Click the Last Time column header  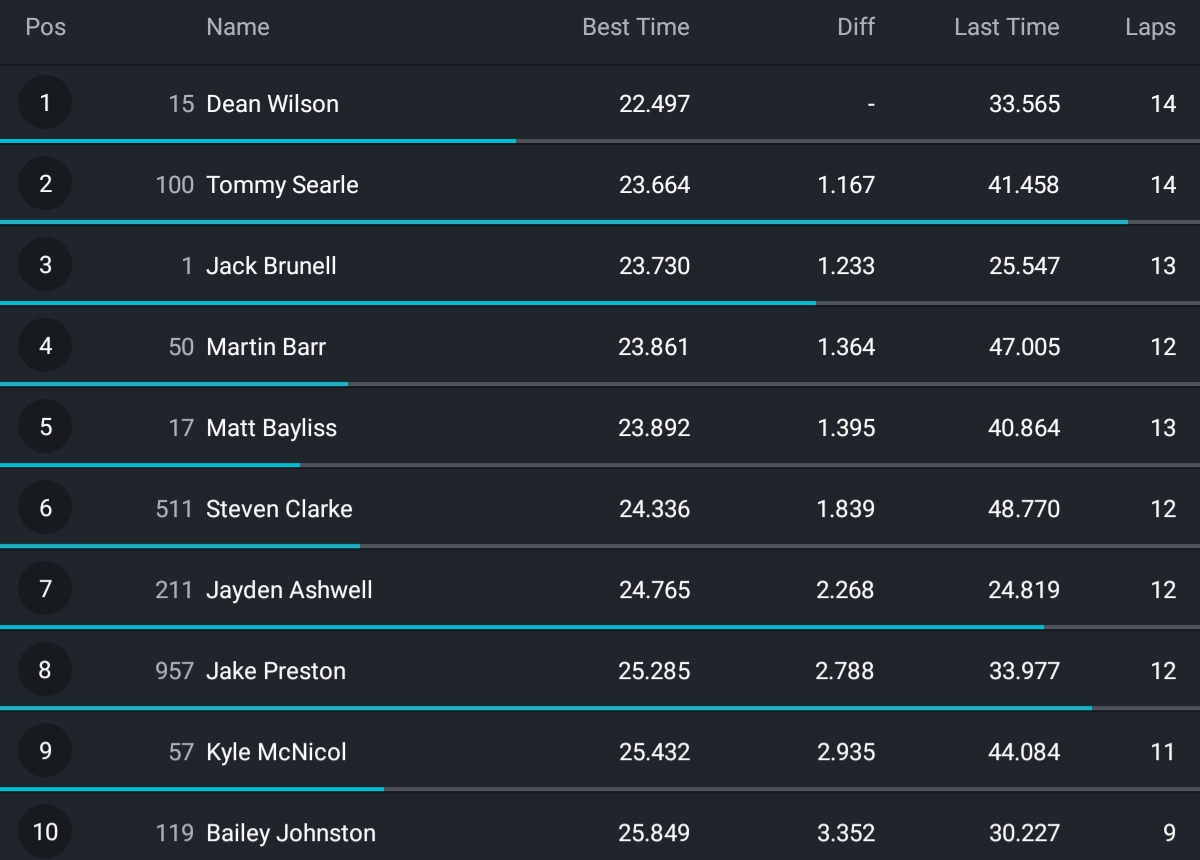pos(1006,27)
